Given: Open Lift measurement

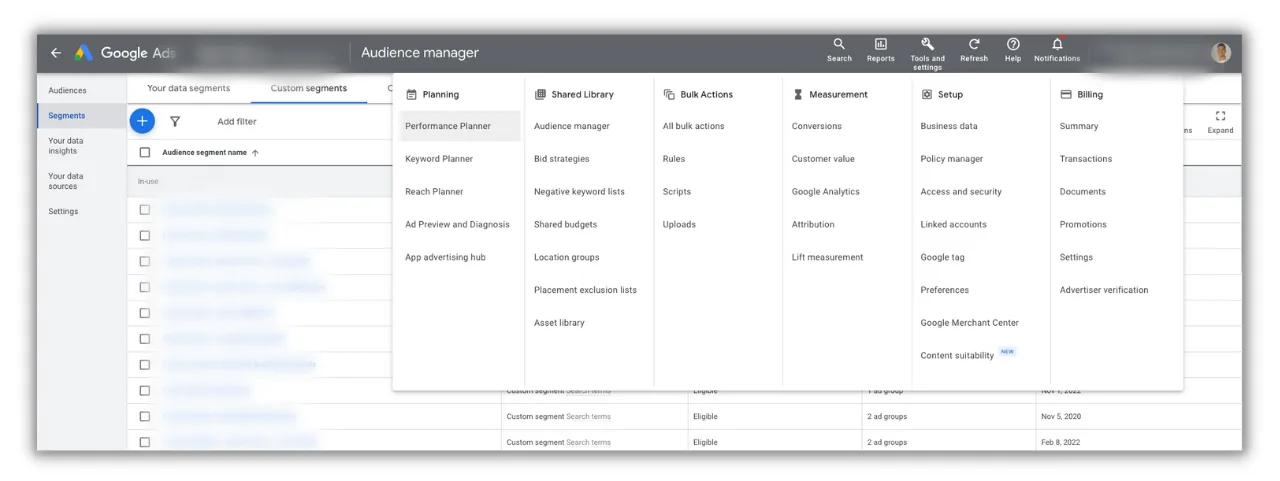Looking at the screenshot, I should coord(827,257).
